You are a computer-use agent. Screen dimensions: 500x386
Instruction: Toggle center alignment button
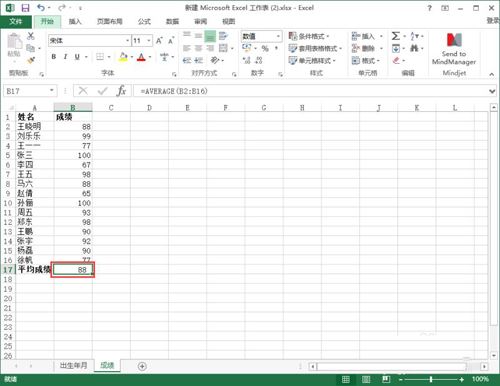[198, 49]
